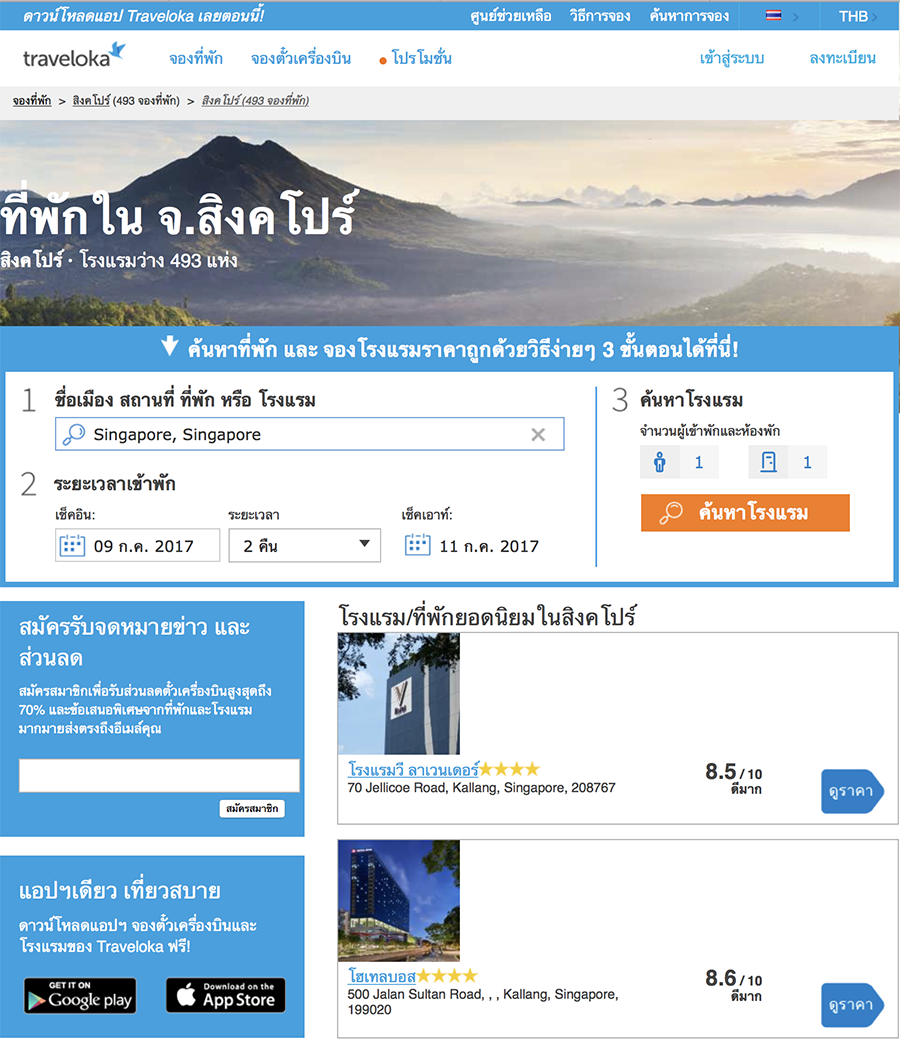
Task: Expand the language chevron beside the flag
Action: tap(796, 17)
